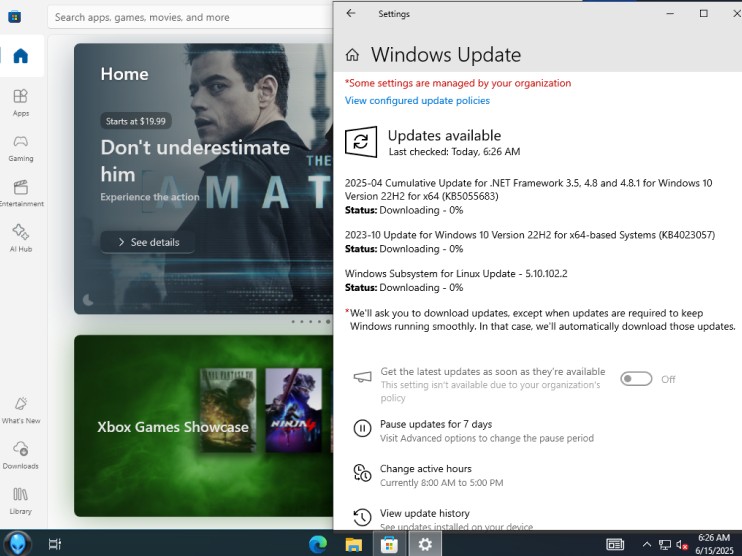Open the Xbox Games Showcase banner
The height and width of the screenshot is (556, 742).
203,426
